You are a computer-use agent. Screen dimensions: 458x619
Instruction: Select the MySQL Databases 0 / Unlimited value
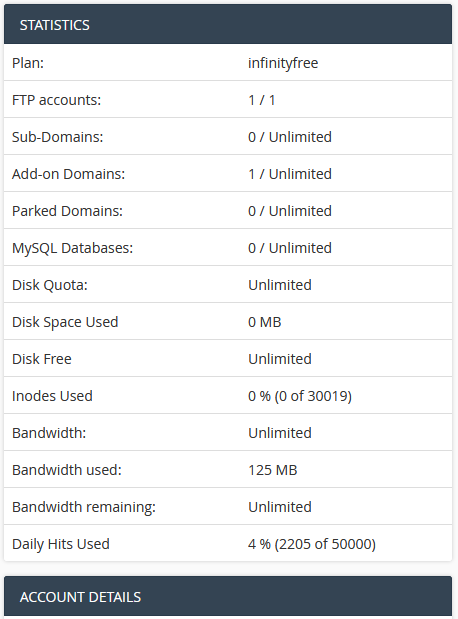coord(290,248)
